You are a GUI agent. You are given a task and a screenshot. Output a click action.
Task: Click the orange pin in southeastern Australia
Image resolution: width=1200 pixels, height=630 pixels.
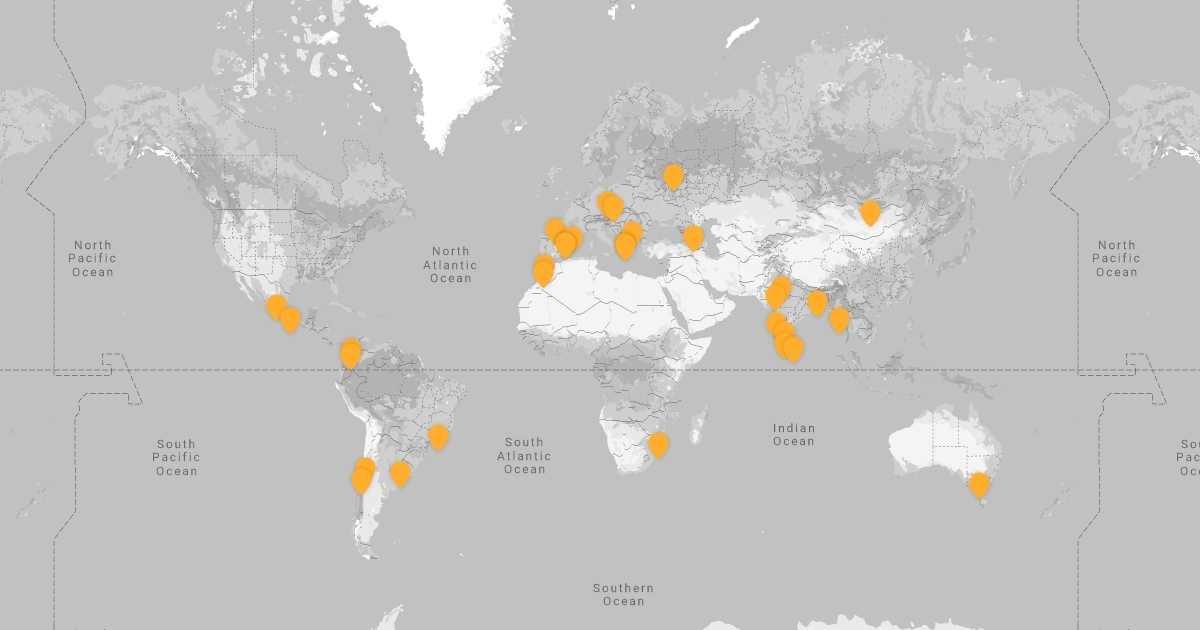[x=979, y=485]
